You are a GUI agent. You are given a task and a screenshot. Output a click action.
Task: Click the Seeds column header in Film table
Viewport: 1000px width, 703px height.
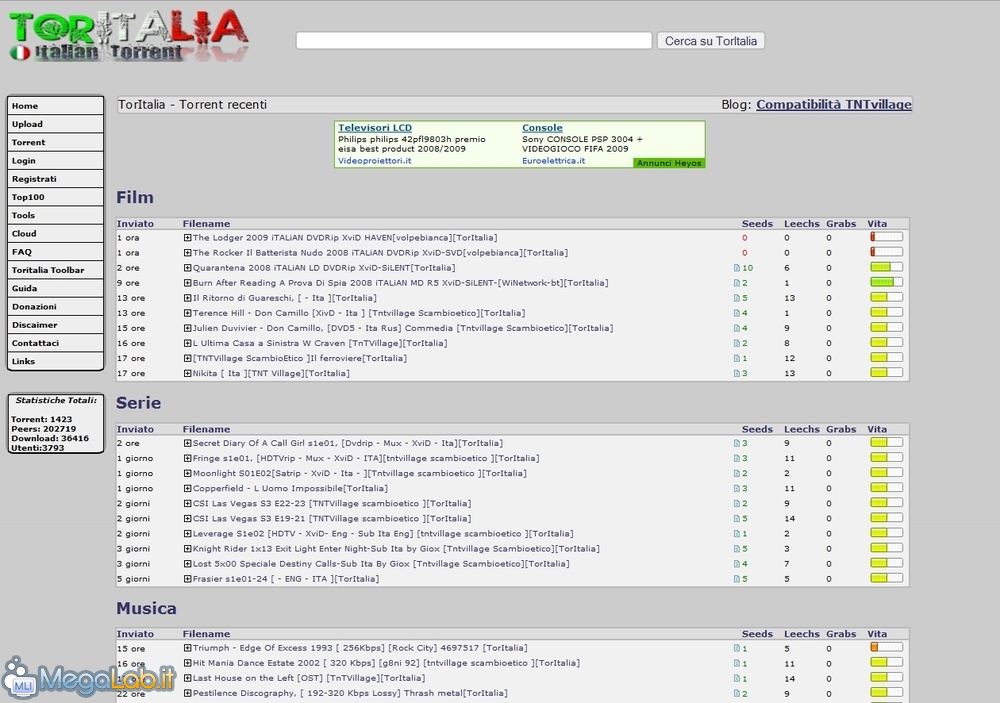(x=757, y=224)
